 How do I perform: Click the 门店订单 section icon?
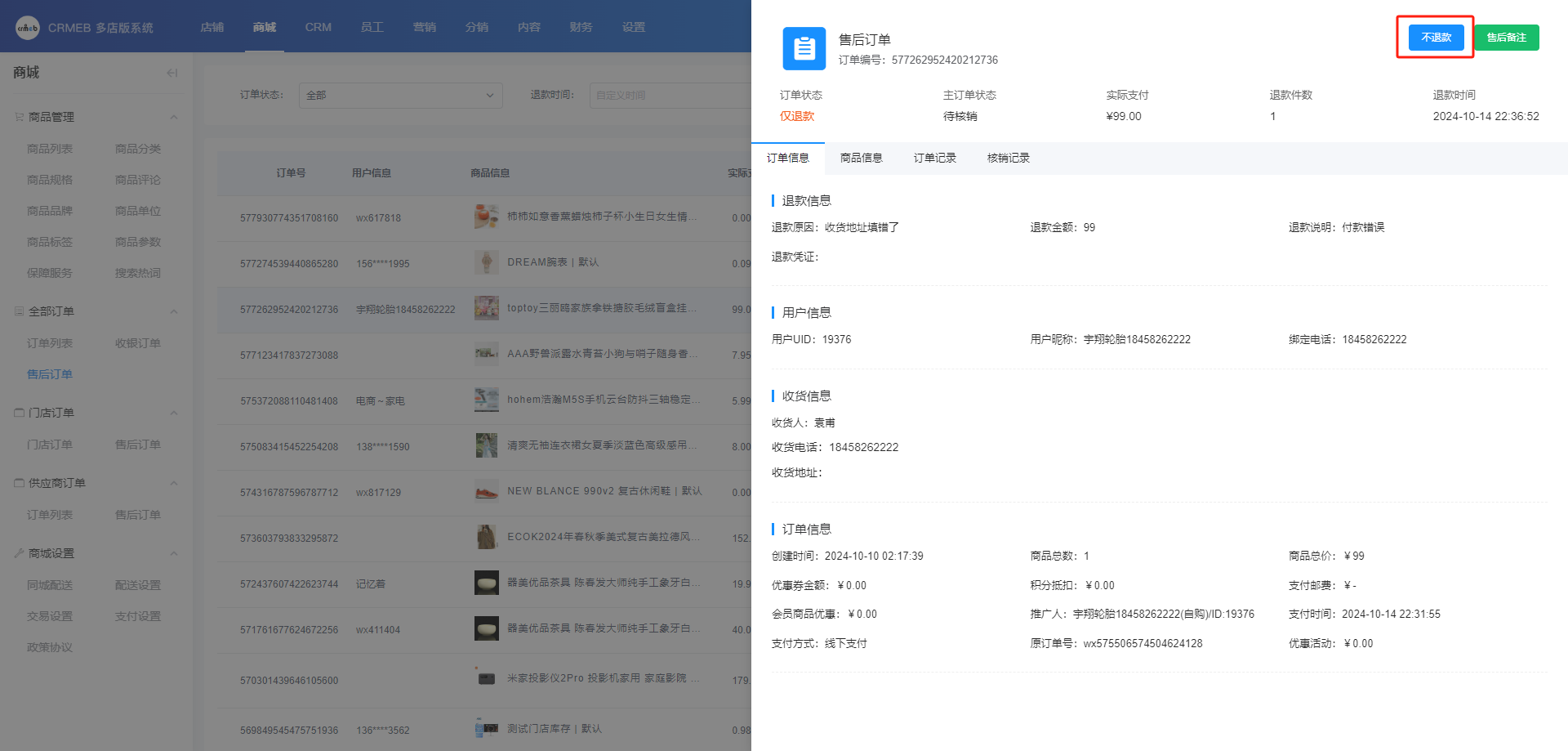click(x=19, y=413)
